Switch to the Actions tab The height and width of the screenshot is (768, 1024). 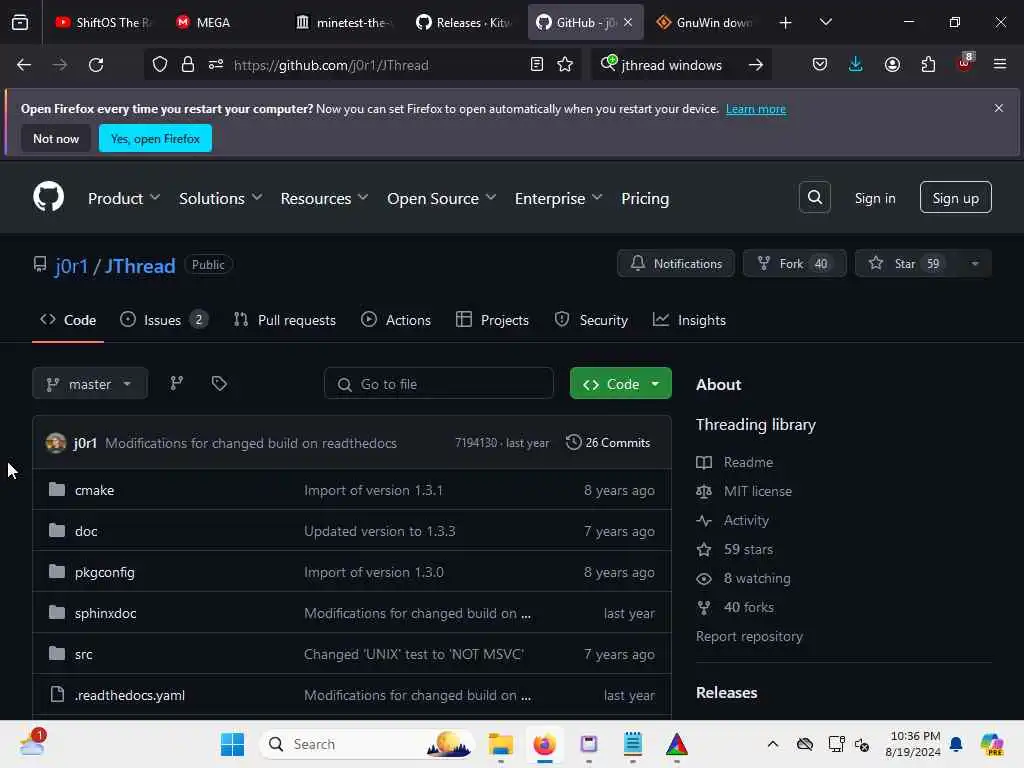396,320
